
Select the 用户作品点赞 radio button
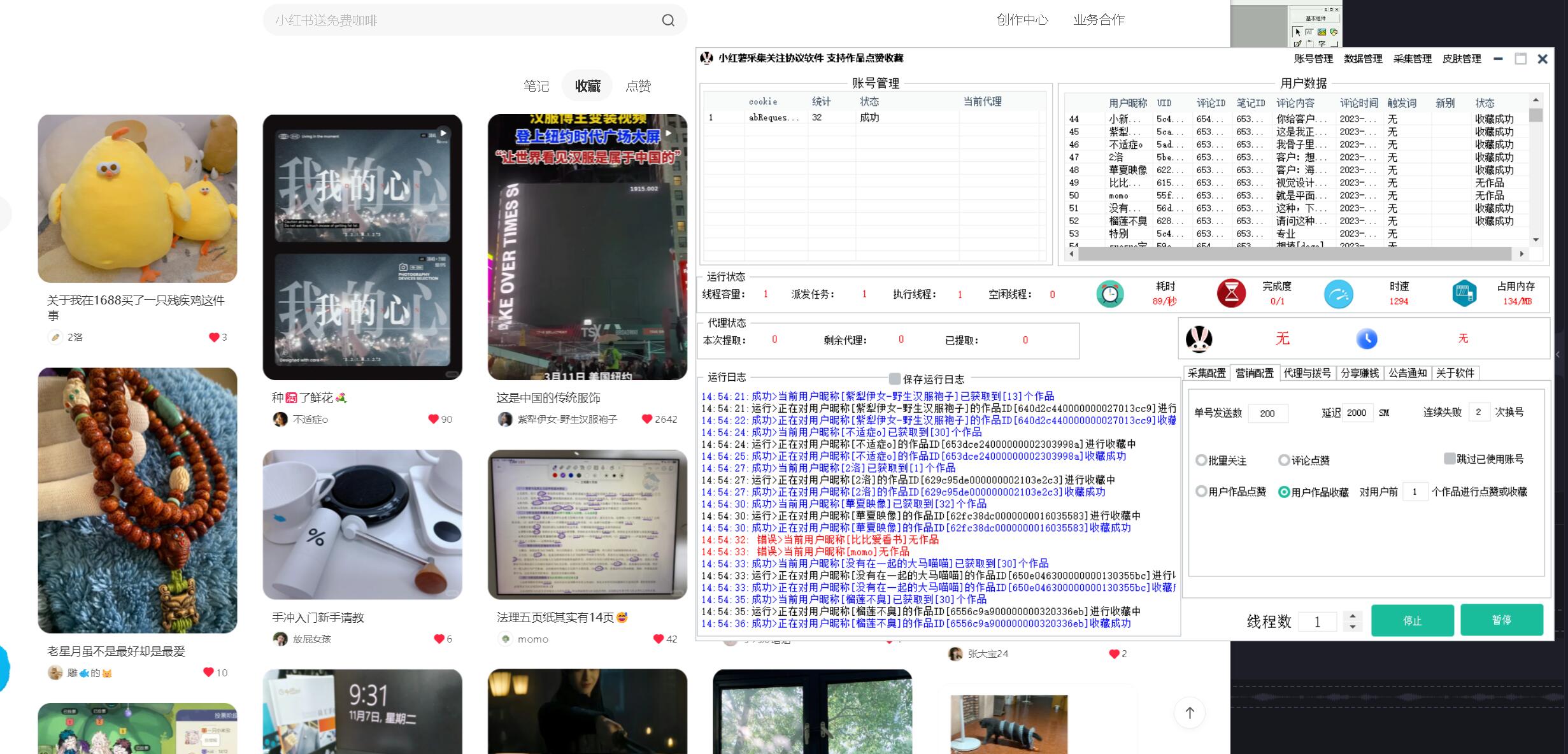pos(1201,492)
